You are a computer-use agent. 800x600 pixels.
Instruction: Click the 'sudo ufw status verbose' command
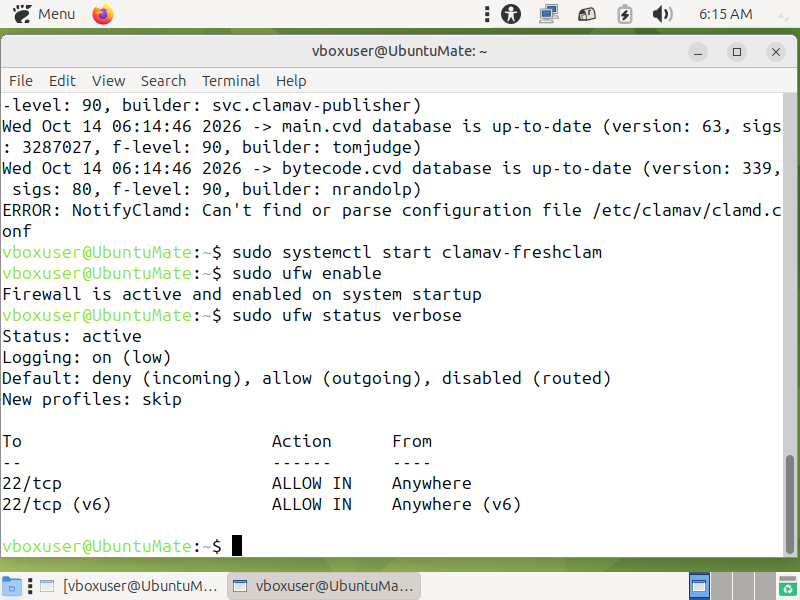346,315
